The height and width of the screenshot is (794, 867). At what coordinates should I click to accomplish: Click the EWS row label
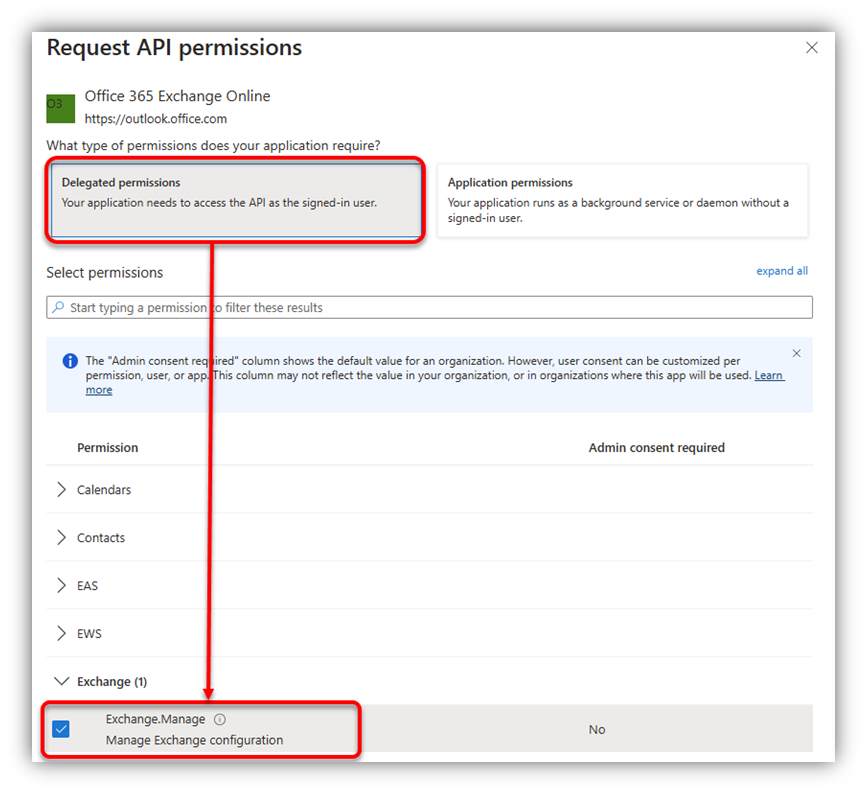89,634
